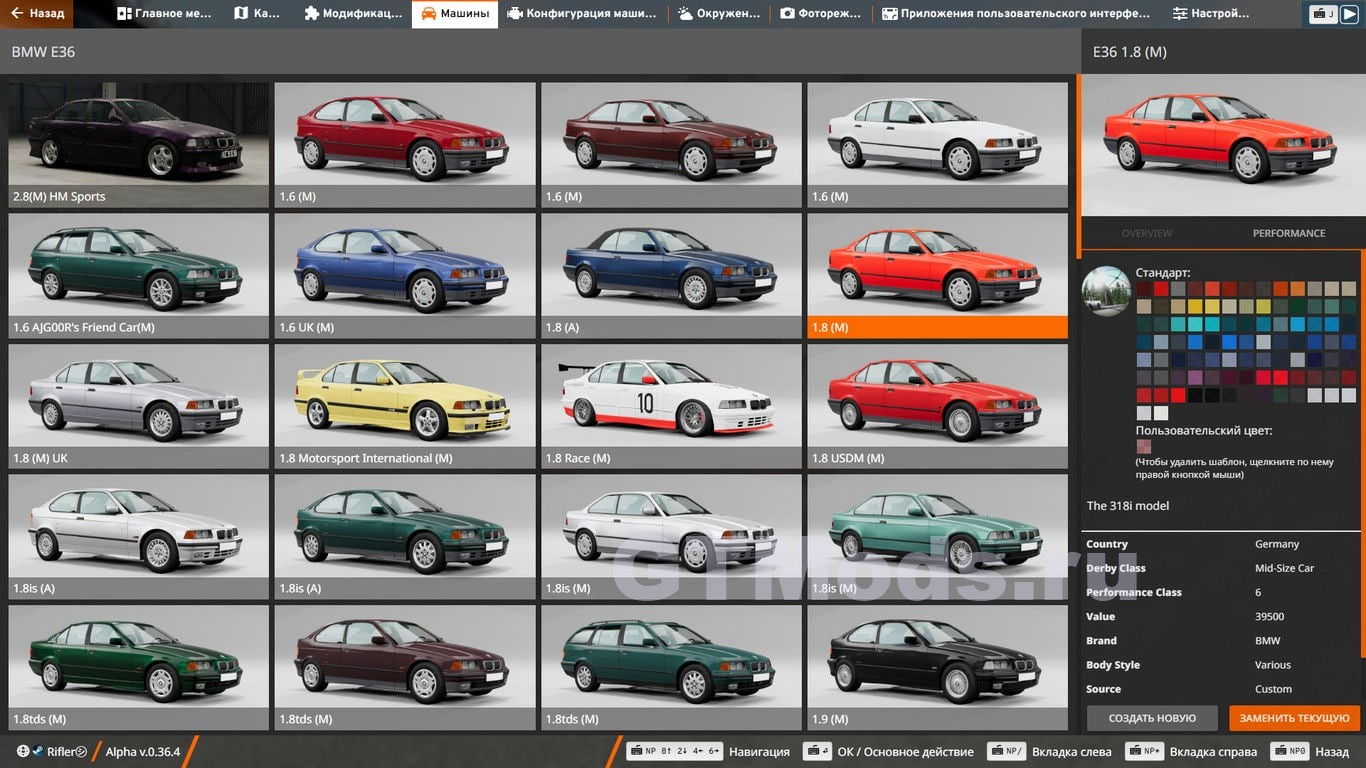
Task: Open the Карта tab with map icon
Action: (x=257, y=14)
